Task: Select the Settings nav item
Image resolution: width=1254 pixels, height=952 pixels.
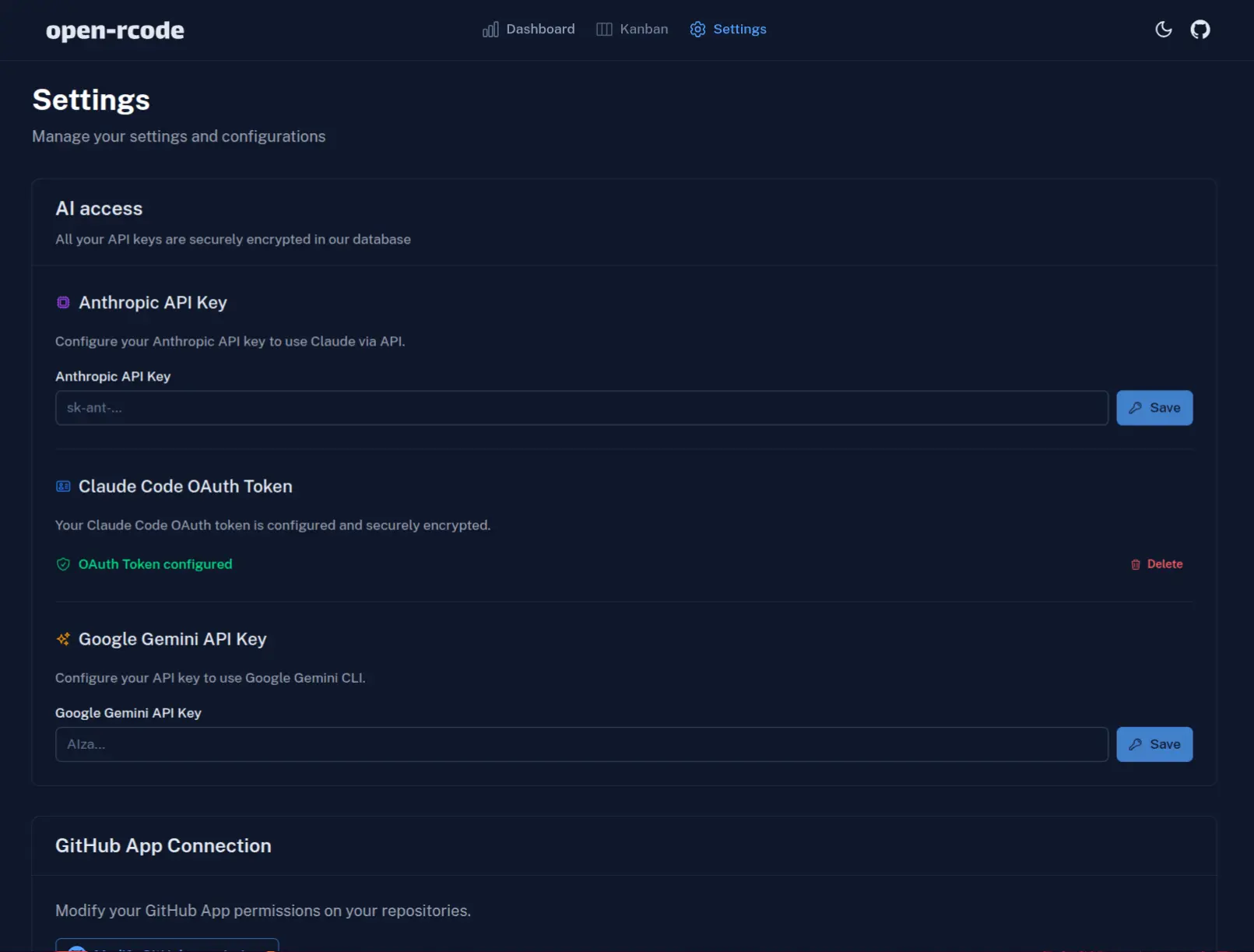Action: [728, 30]
